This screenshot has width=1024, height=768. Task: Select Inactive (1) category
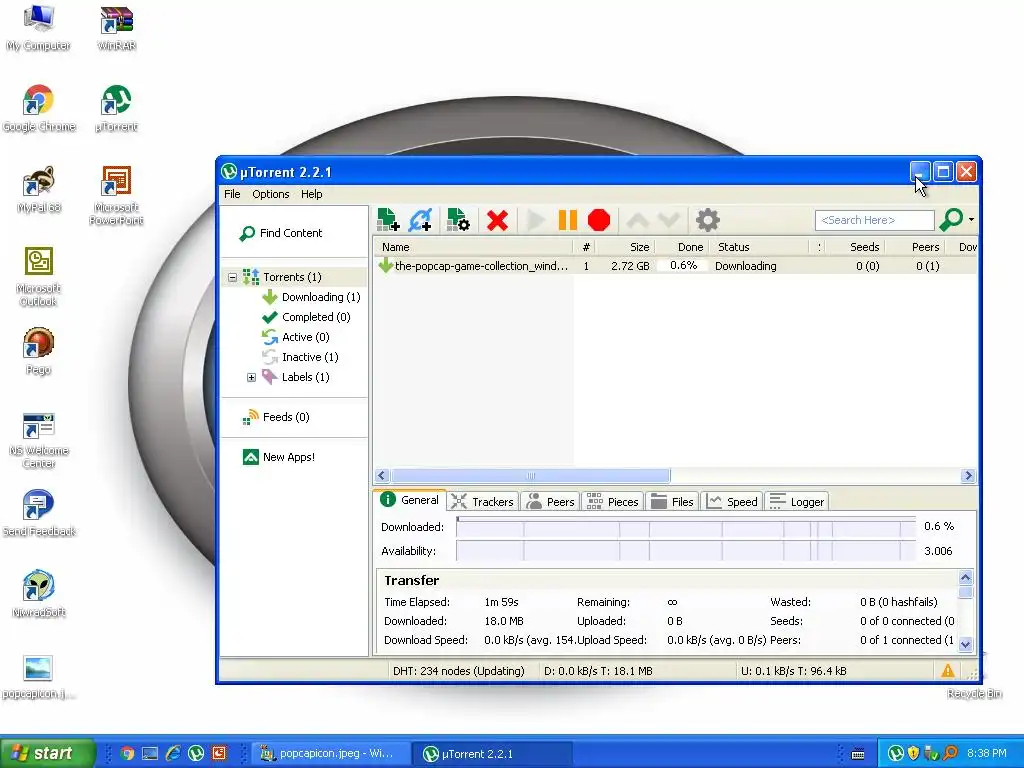coord(310,357)
